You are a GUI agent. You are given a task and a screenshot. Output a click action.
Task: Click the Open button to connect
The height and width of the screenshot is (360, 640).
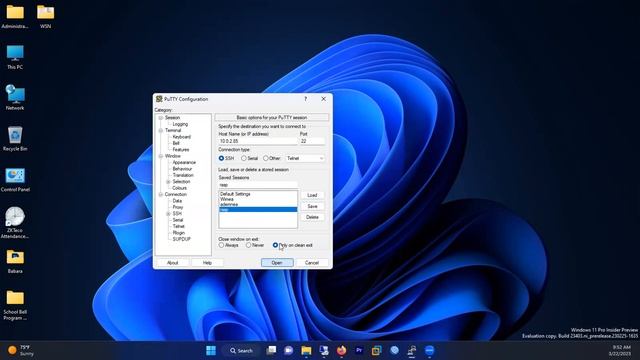click(x=277, y=263)
